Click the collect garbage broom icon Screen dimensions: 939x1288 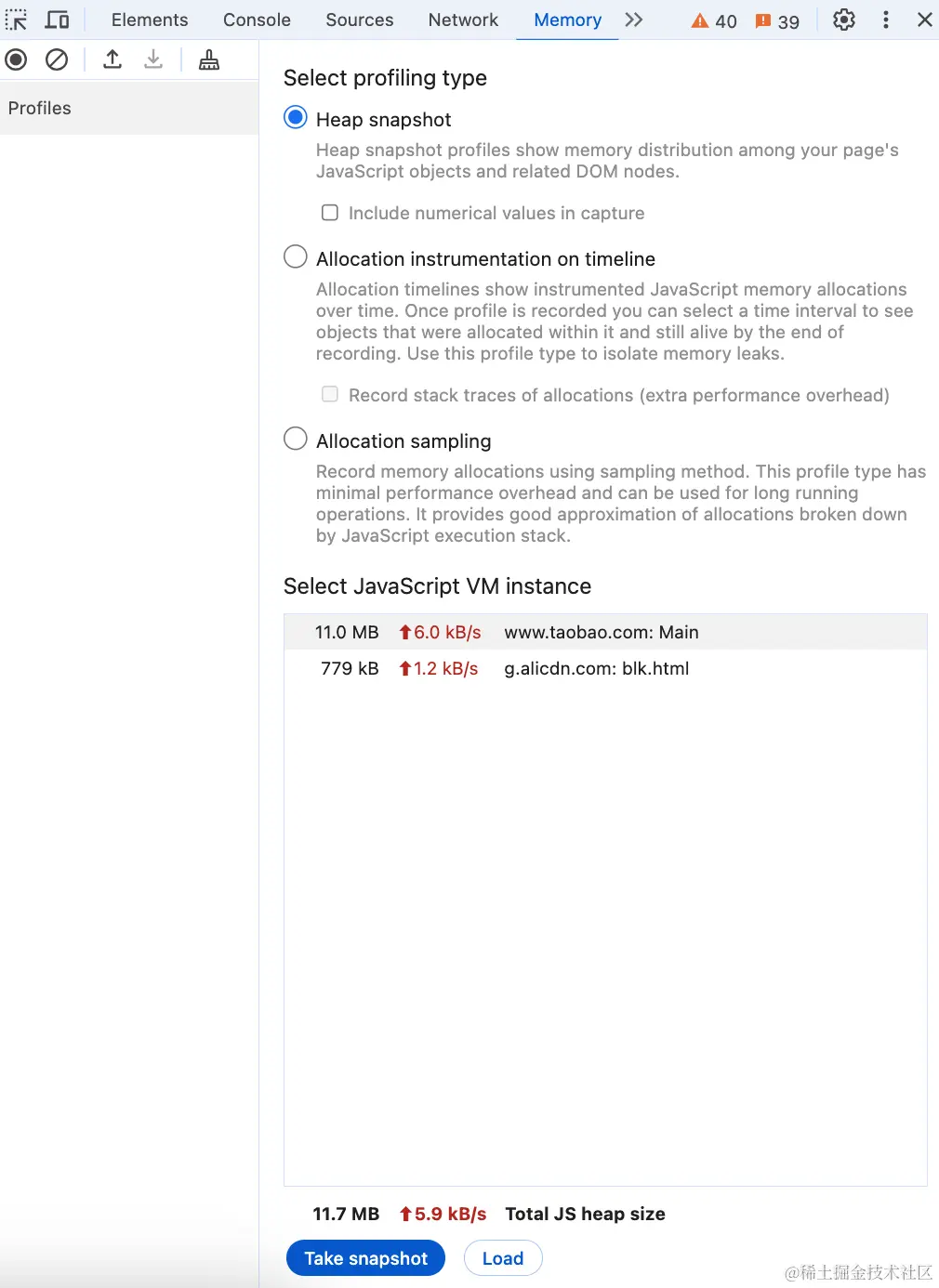pos(209,60)
